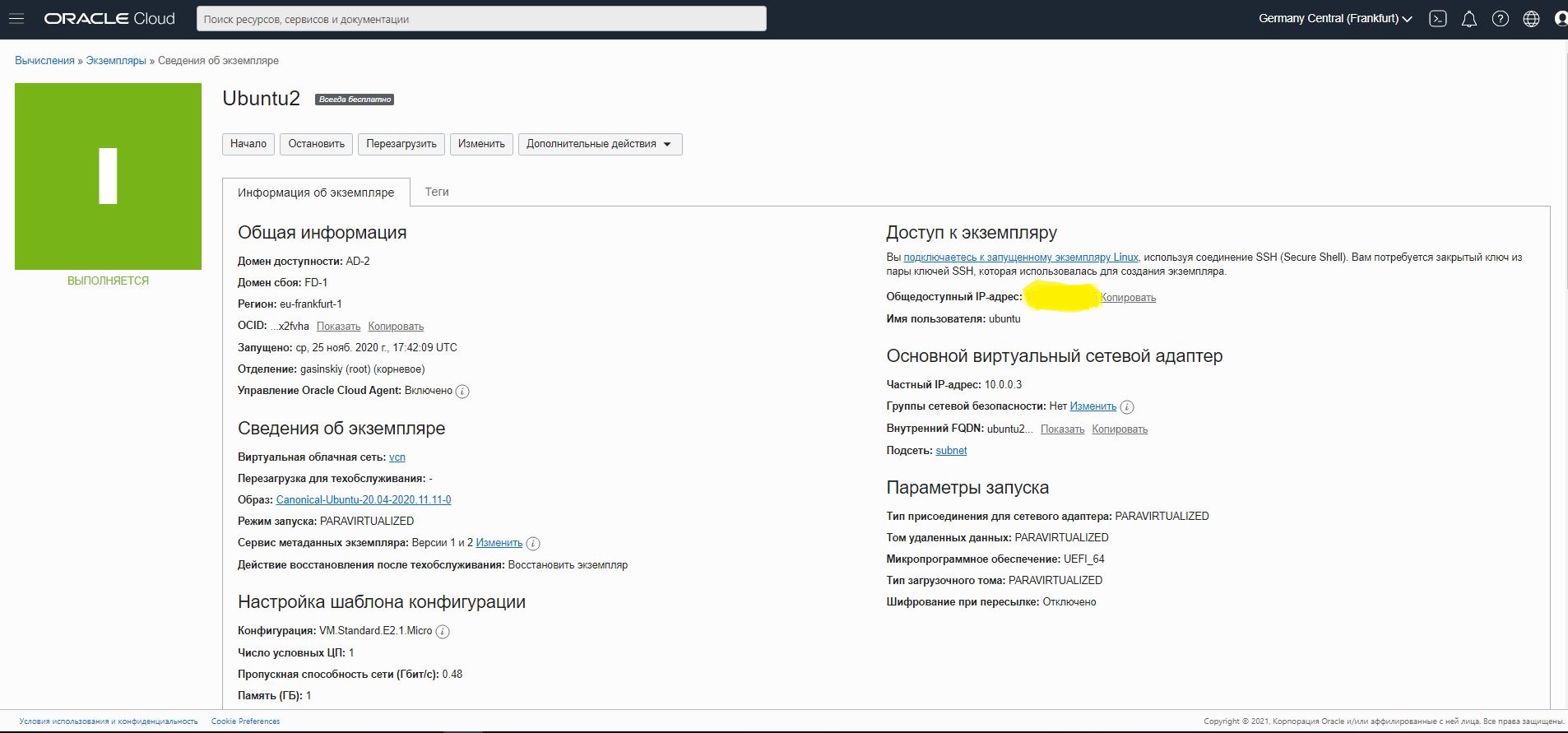Copy the public IP address
Screen dimensions: 1568x733
coord(1128,298)
